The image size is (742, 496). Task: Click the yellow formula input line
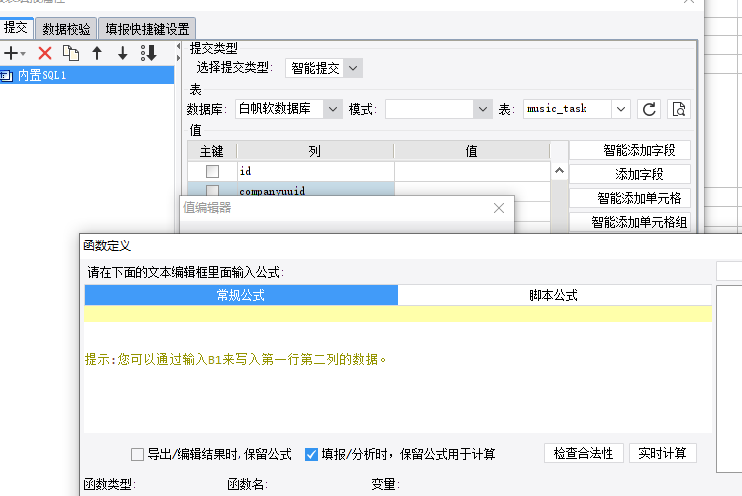(398, 314)
